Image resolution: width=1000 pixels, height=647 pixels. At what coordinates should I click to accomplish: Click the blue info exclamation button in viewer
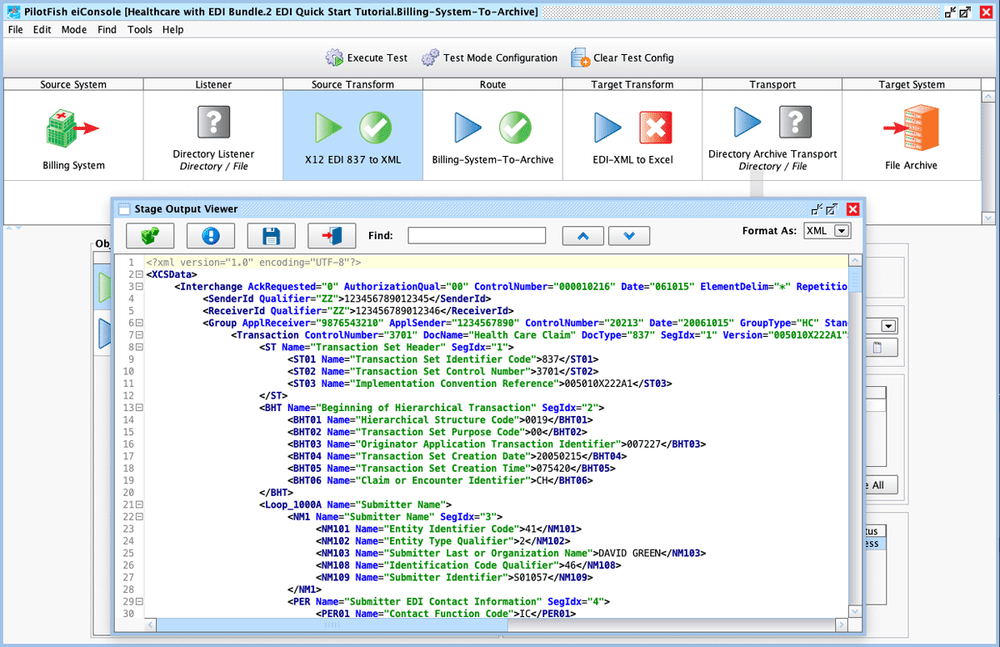210,236
